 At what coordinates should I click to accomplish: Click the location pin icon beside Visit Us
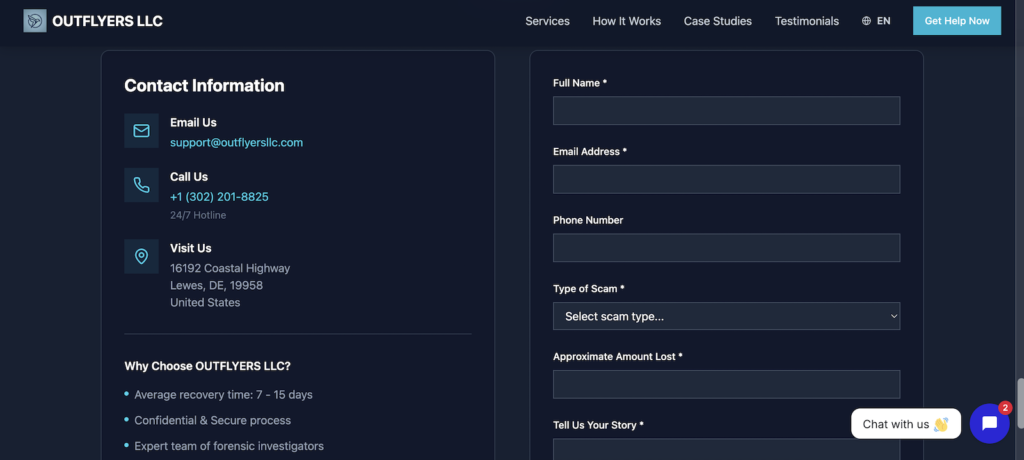point(141,256)
